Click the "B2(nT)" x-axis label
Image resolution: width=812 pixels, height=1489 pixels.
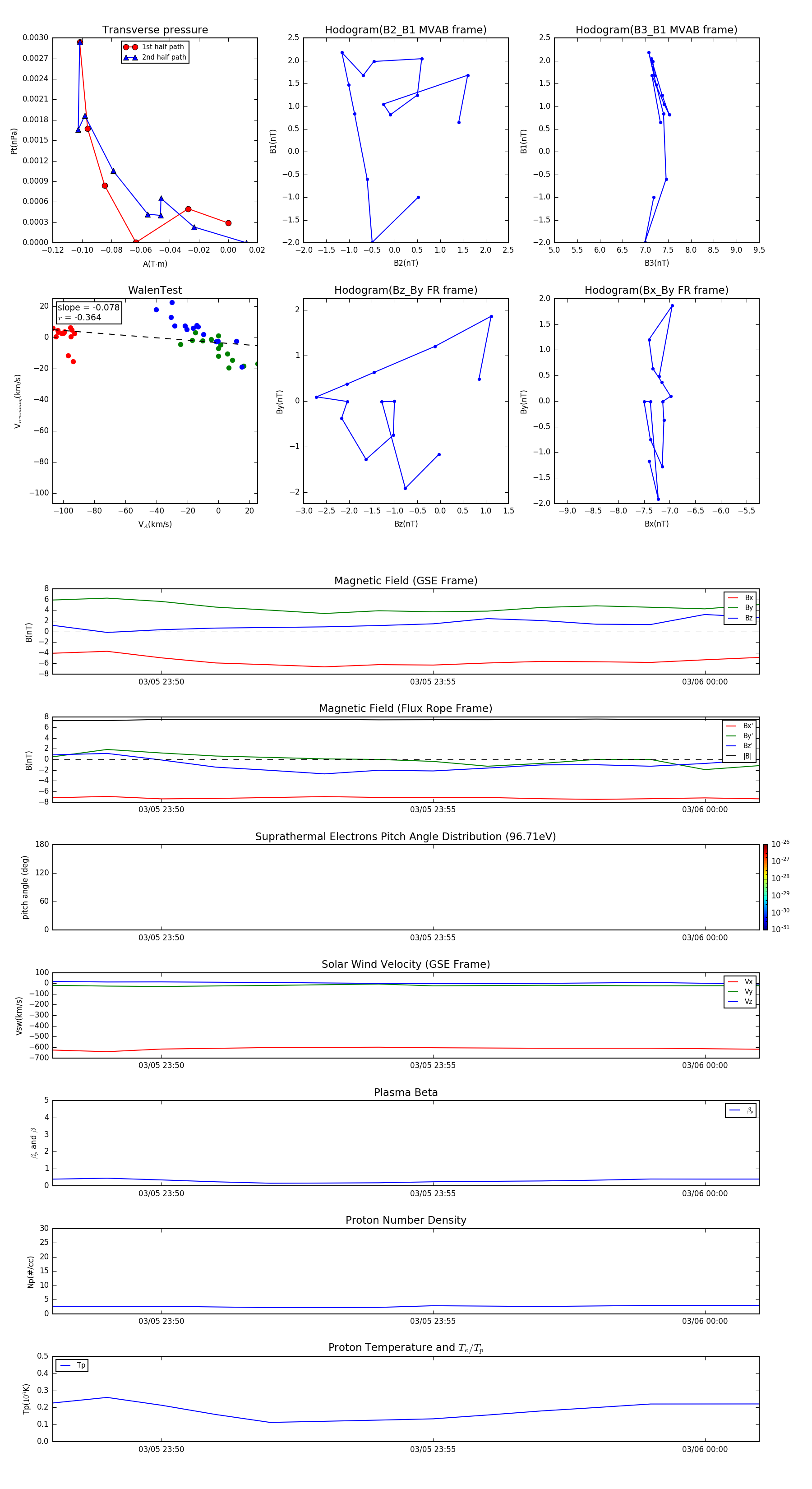[406, 263]
